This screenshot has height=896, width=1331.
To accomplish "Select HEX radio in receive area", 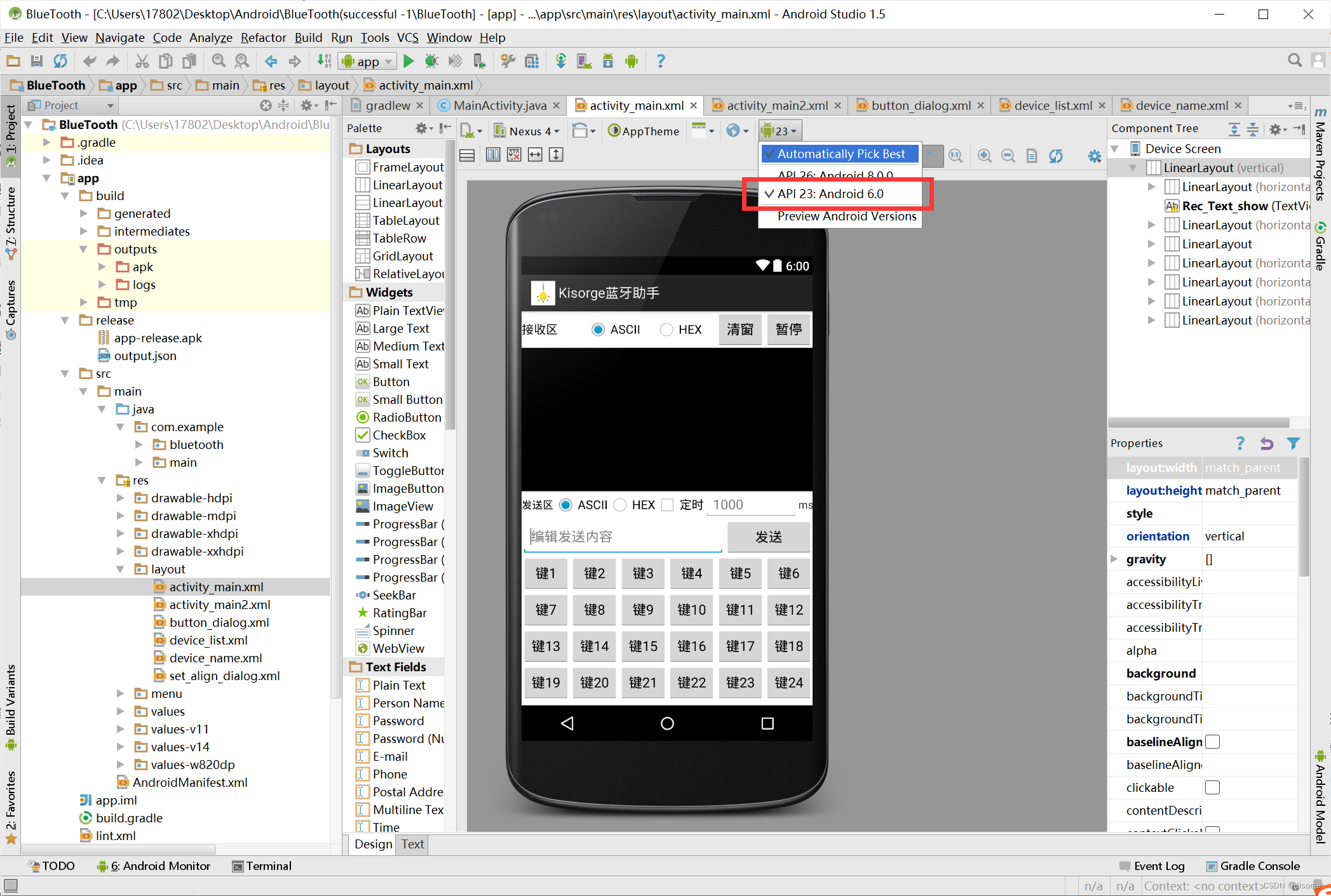I will pyautogui.click(x=666, y=330).
